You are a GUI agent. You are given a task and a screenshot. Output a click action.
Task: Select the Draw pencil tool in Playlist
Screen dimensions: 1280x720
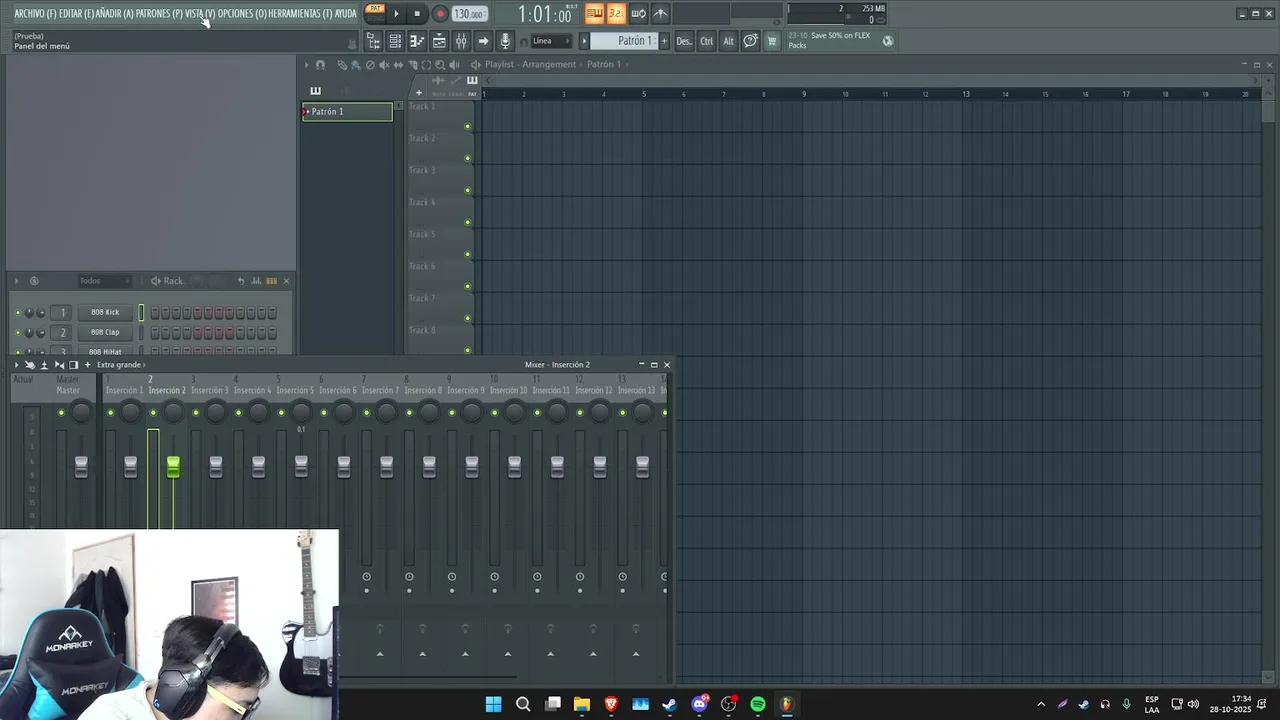click(343, 65)
